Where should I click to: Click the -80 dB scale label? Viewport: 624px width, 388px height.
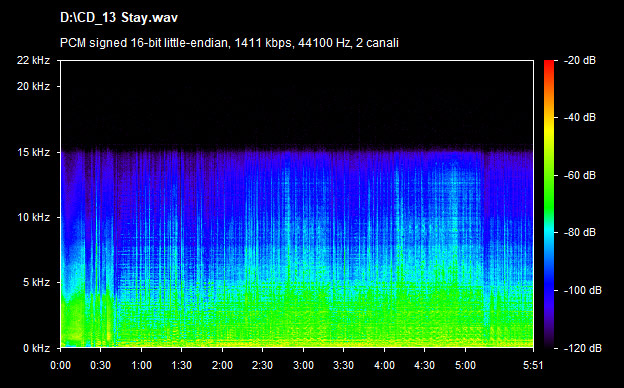pyautogui.click(x=580, y=232)
